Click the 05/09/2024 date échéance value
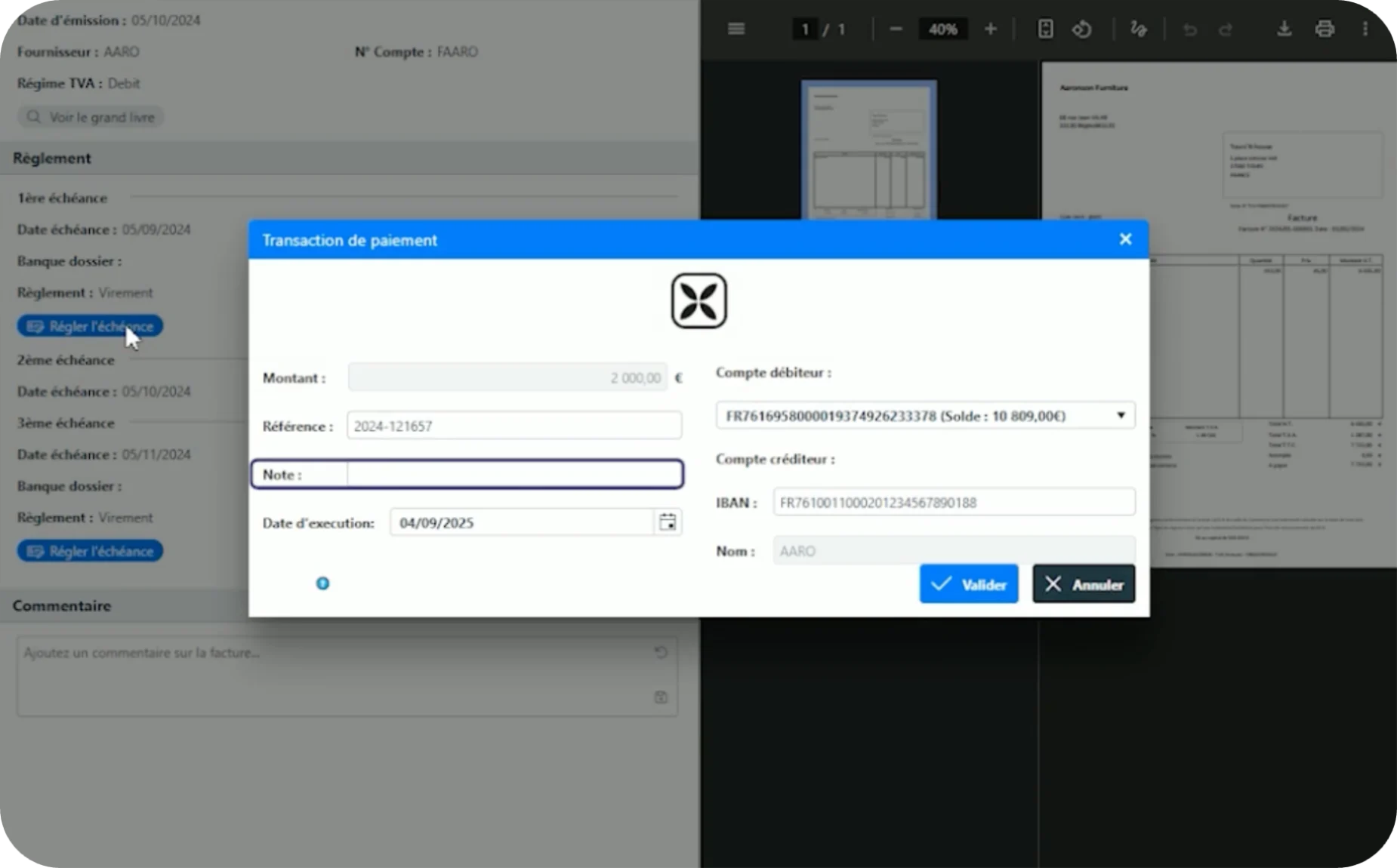The image size is (1397, 868). click(x=156, y=229)
